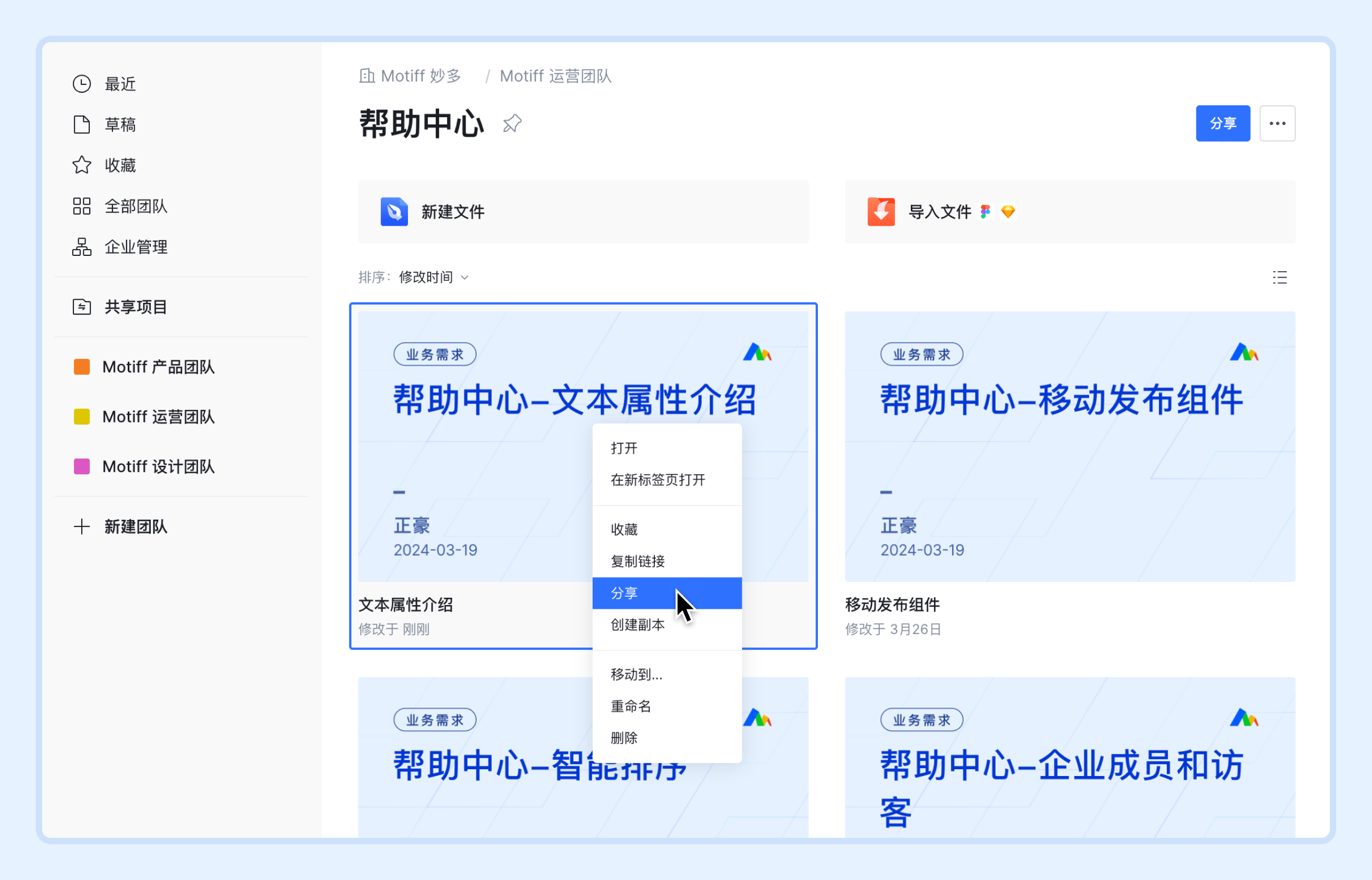The height and width of the screenshot is (880, 1372).
Task: Go to 企业管理 in sidebar
Action: [x=136, y=247]
